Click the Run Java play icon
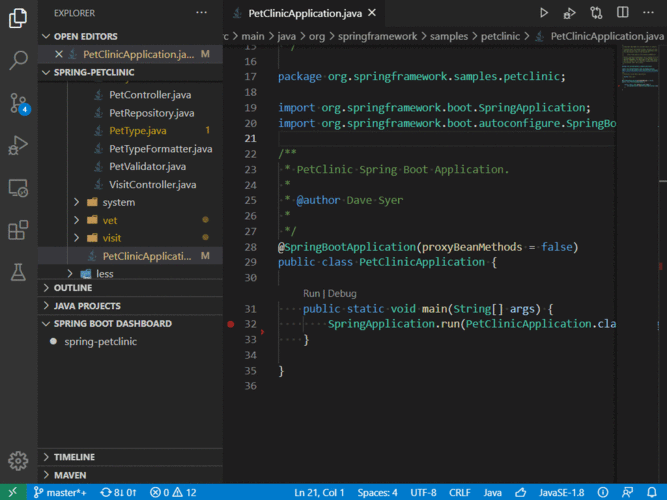This screenshot has height=500, width=667. coord(544,13)
